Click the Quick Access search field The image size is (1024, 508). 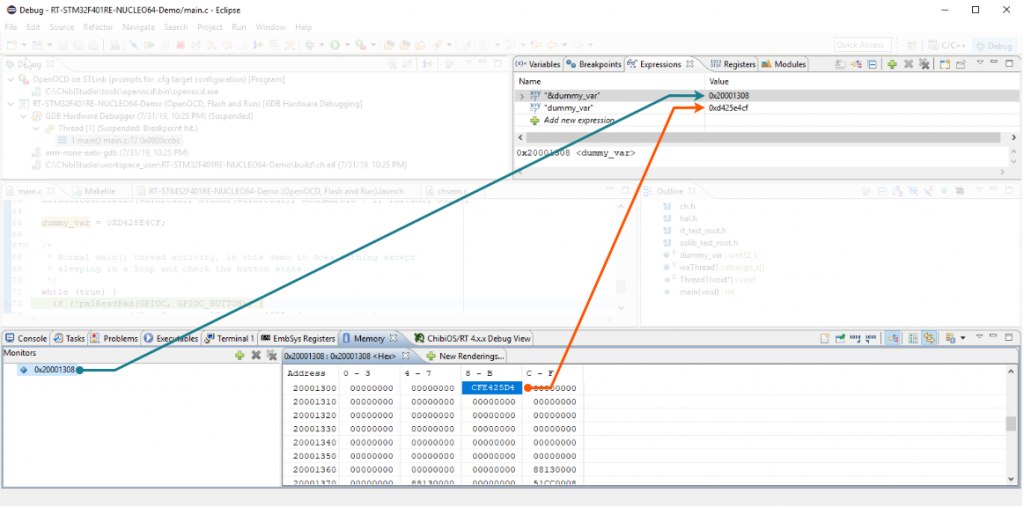pyautogui.click(x=863, y=44)
